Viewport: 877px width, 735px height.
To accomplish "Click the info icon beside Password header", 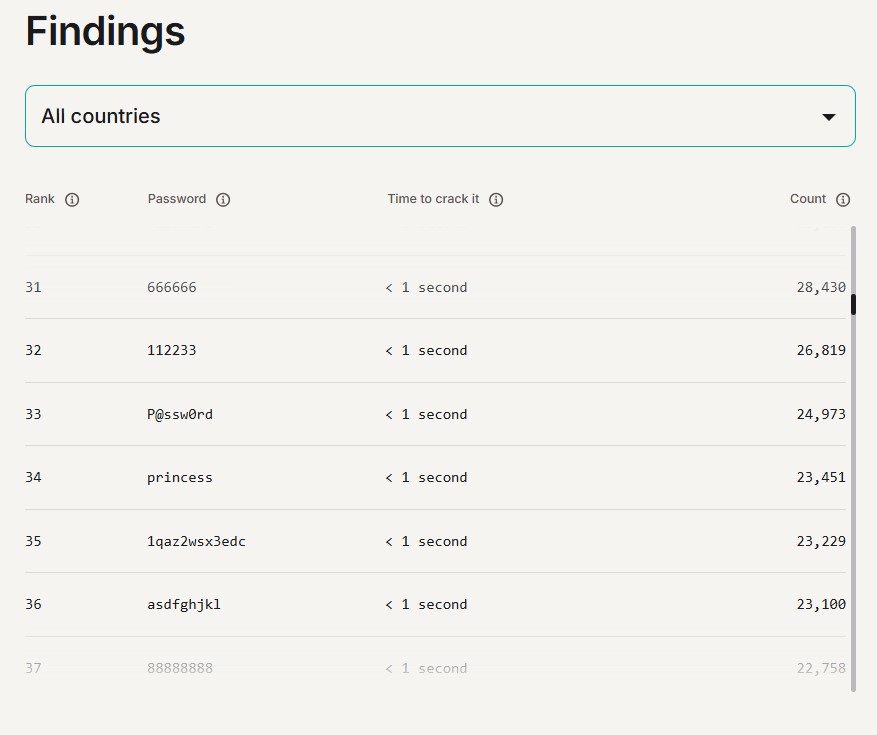I will click(223, 200).
